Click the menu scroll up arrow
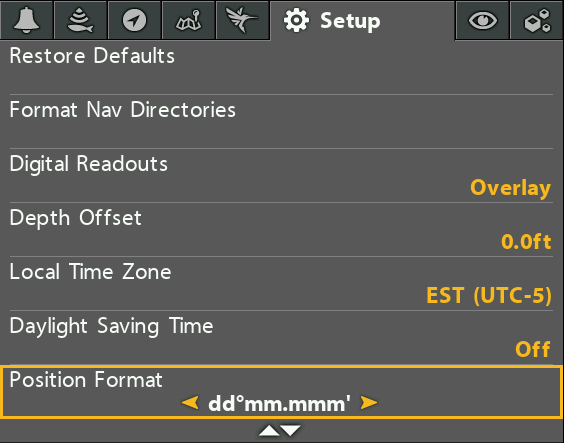564x443 pixels. tap(269, 430)
